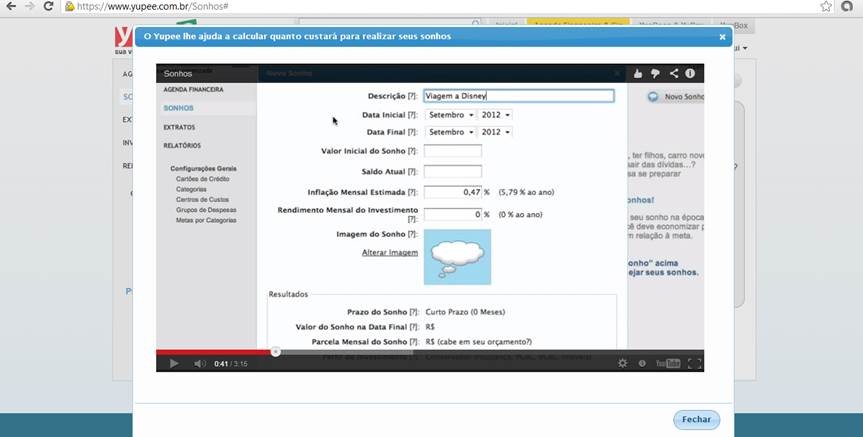Click the Descrição text field
Viewport: 863px width, 437px height.
(518, 96)
